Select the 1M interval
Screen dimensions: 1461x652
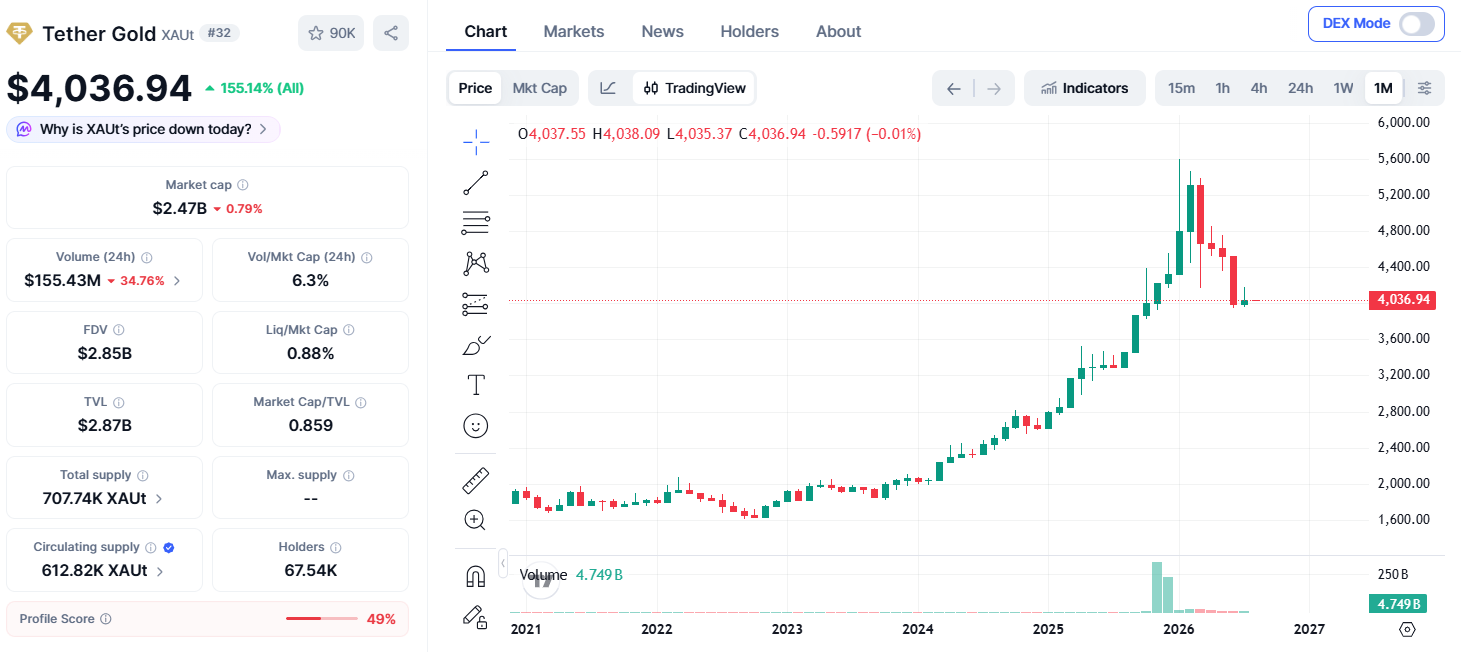(x=1383, y=88)
